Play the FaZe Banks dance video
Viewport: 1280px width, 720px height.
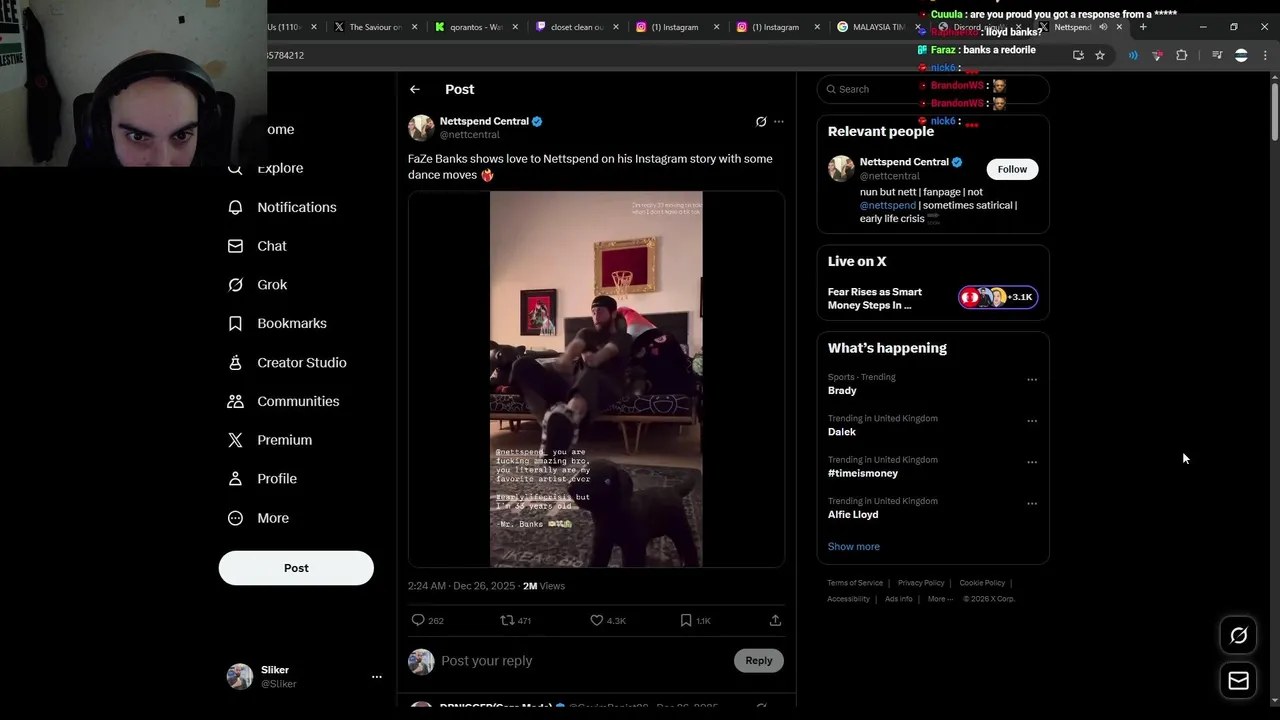pyautogui.click(x=596, y=379)
